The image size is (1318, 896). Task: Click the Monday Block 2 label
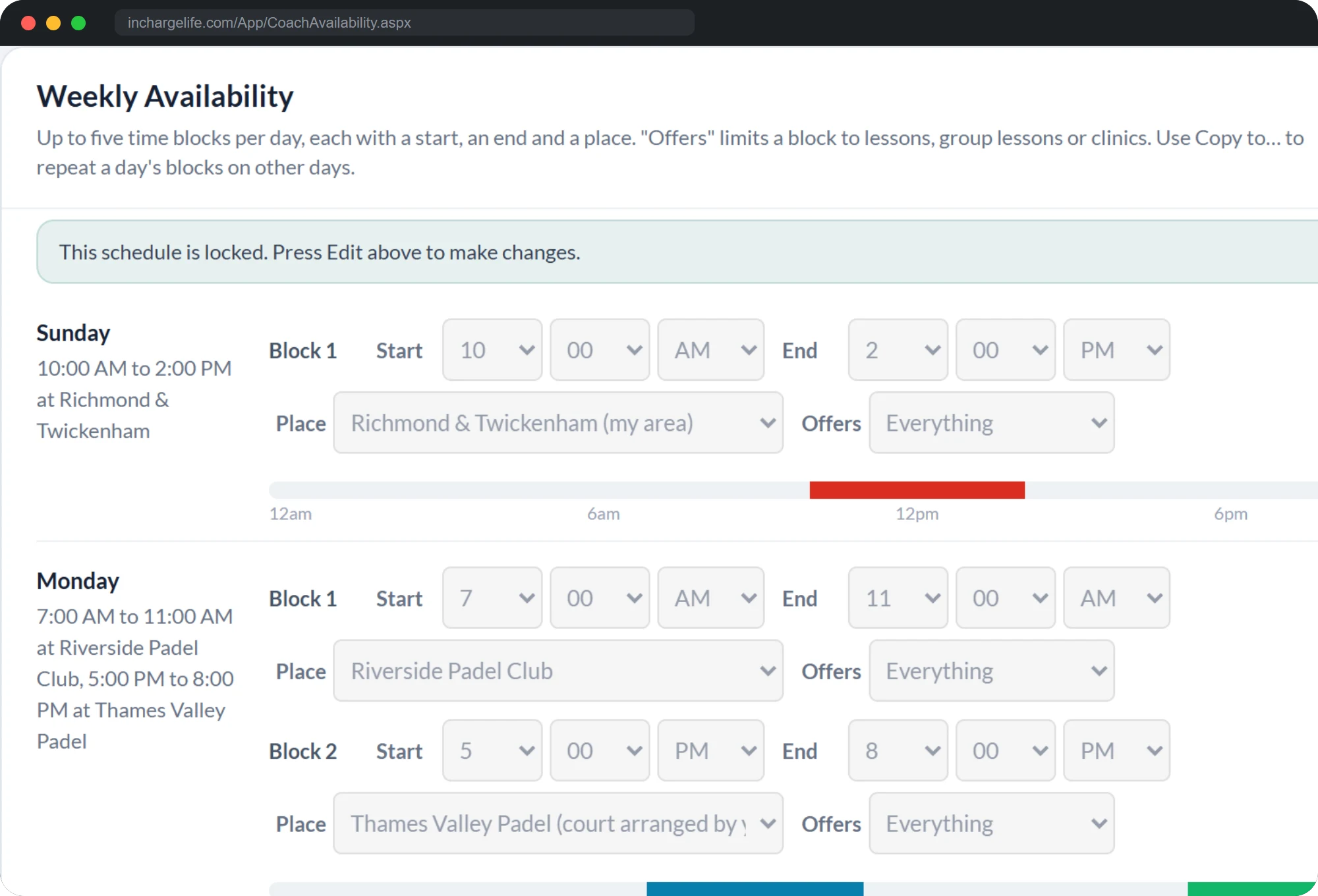(302, 751)
